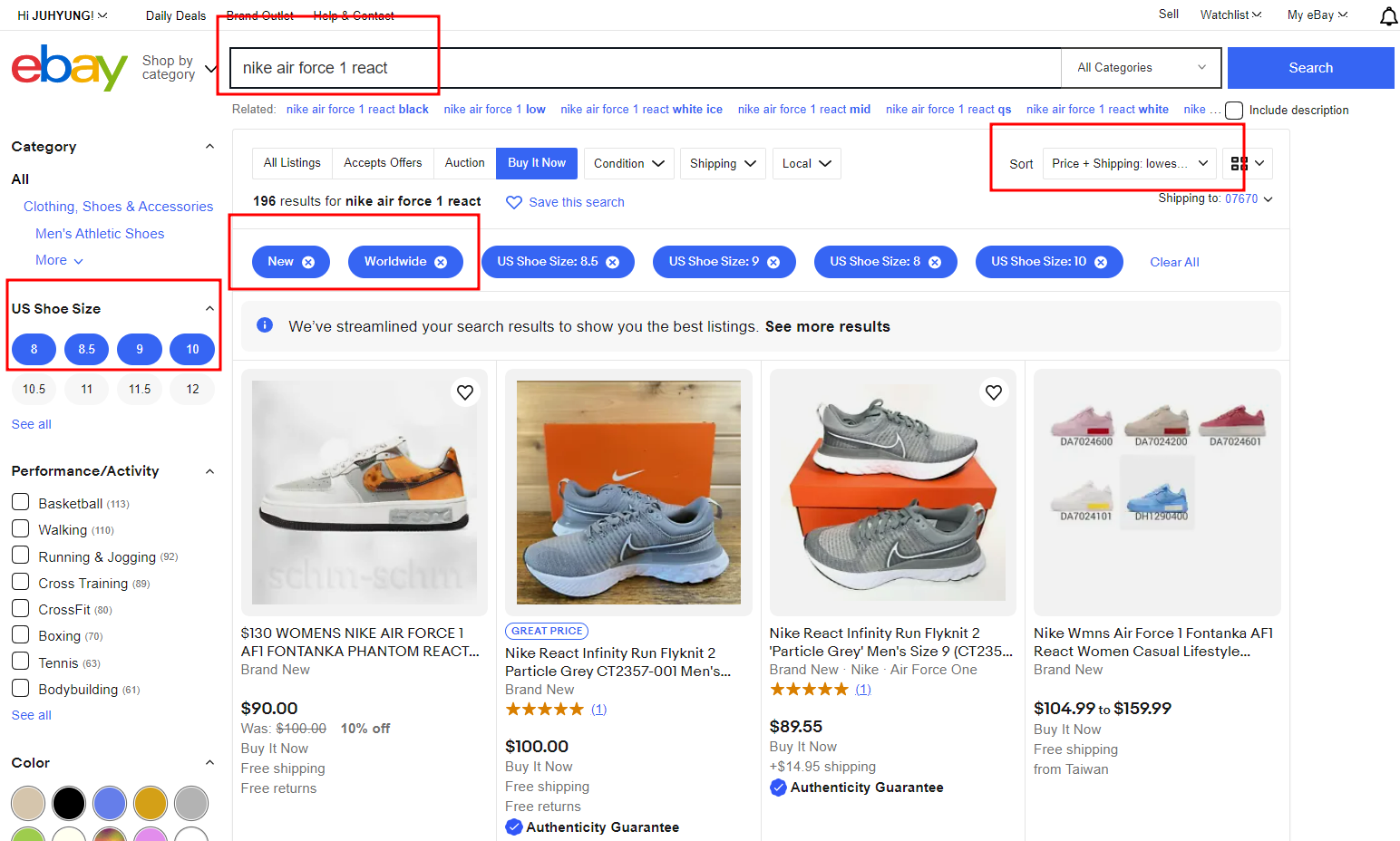This screenshot has height=841, width=1400.
Task: Click Clear All filters link
Action: coord(1174,262)
